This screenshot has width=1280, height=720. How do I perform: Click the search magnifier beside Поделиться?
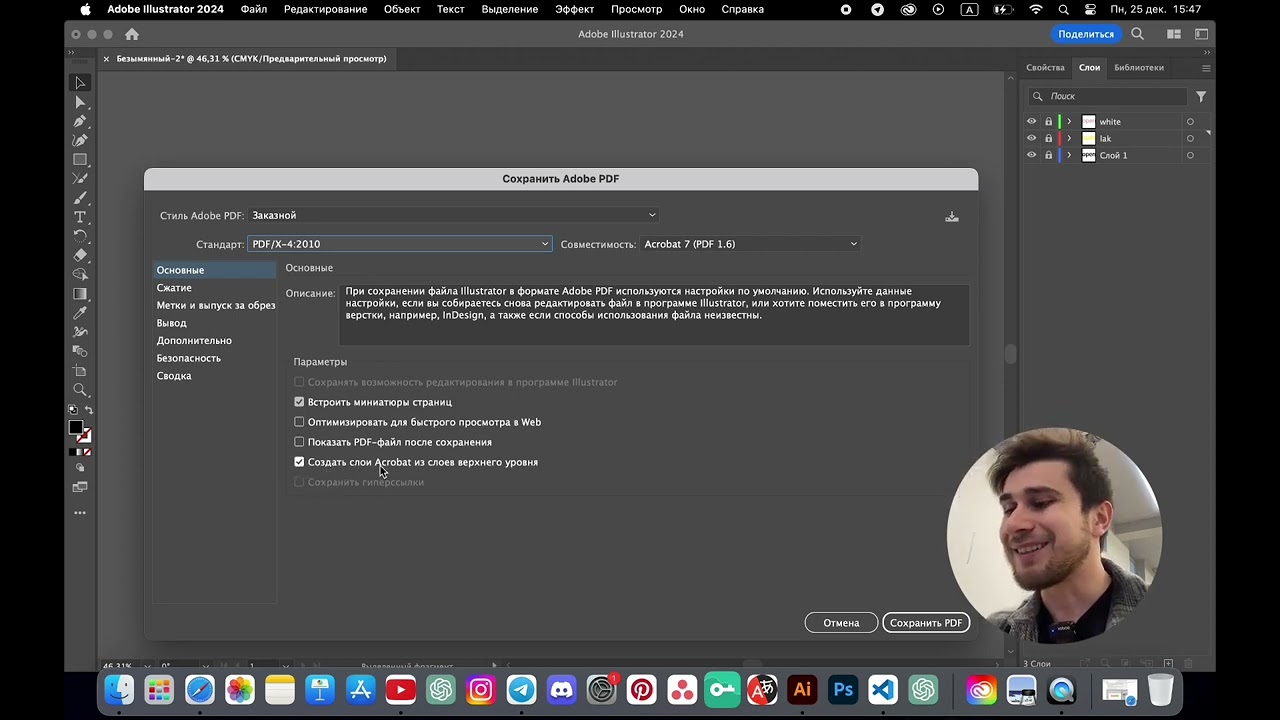1137,34
